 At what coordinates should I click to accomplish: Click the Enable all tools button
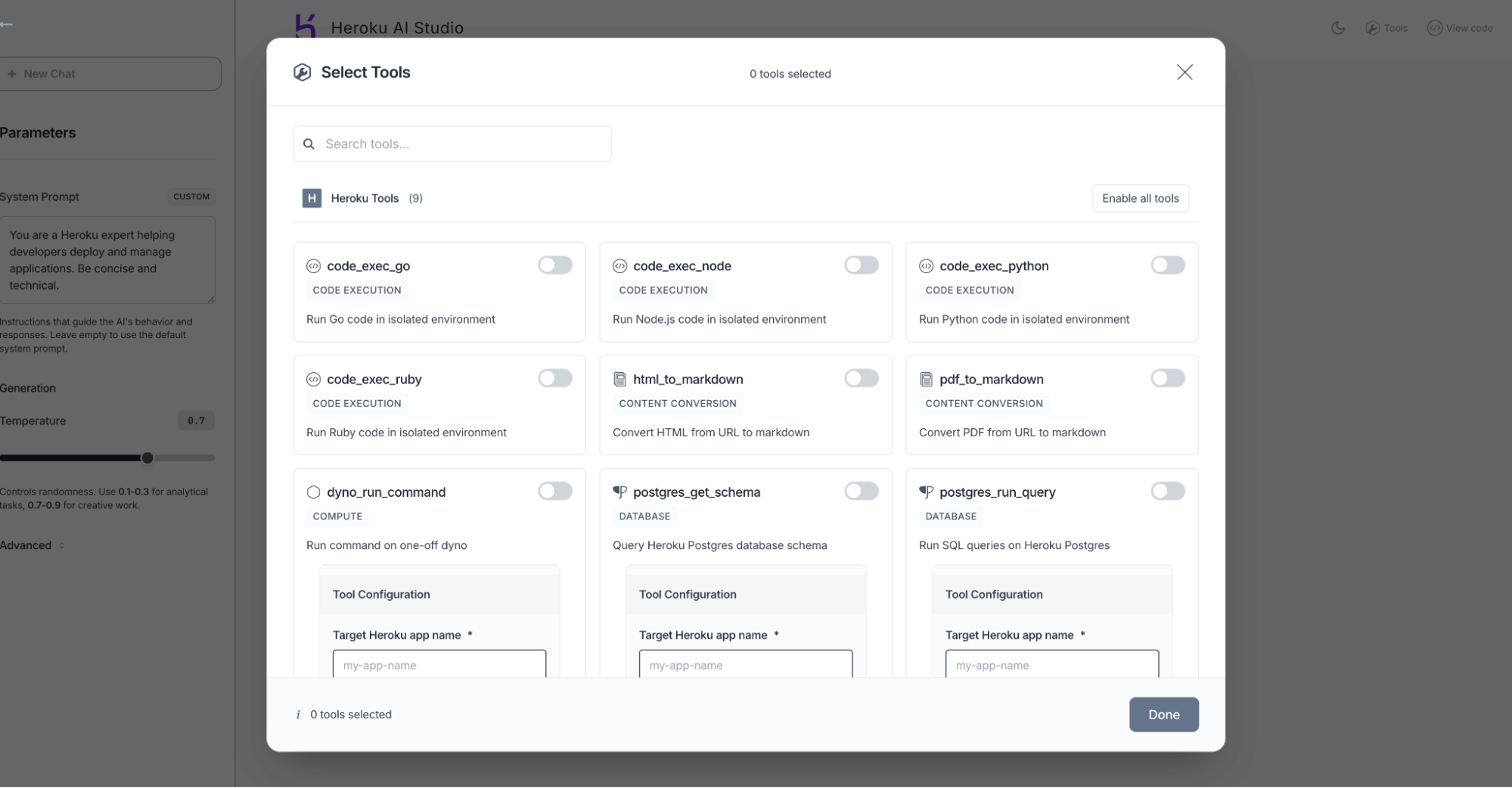1140,198
